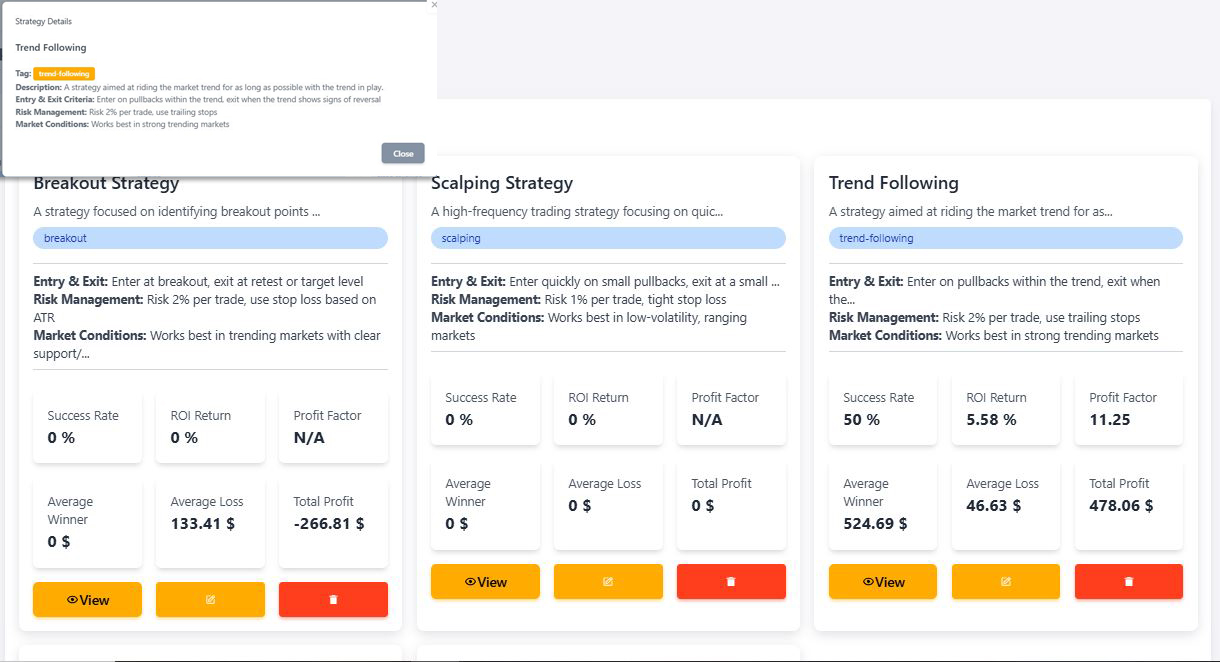
Task: Delete the Trend Following strategy with trash icon
Action: 1129,581
